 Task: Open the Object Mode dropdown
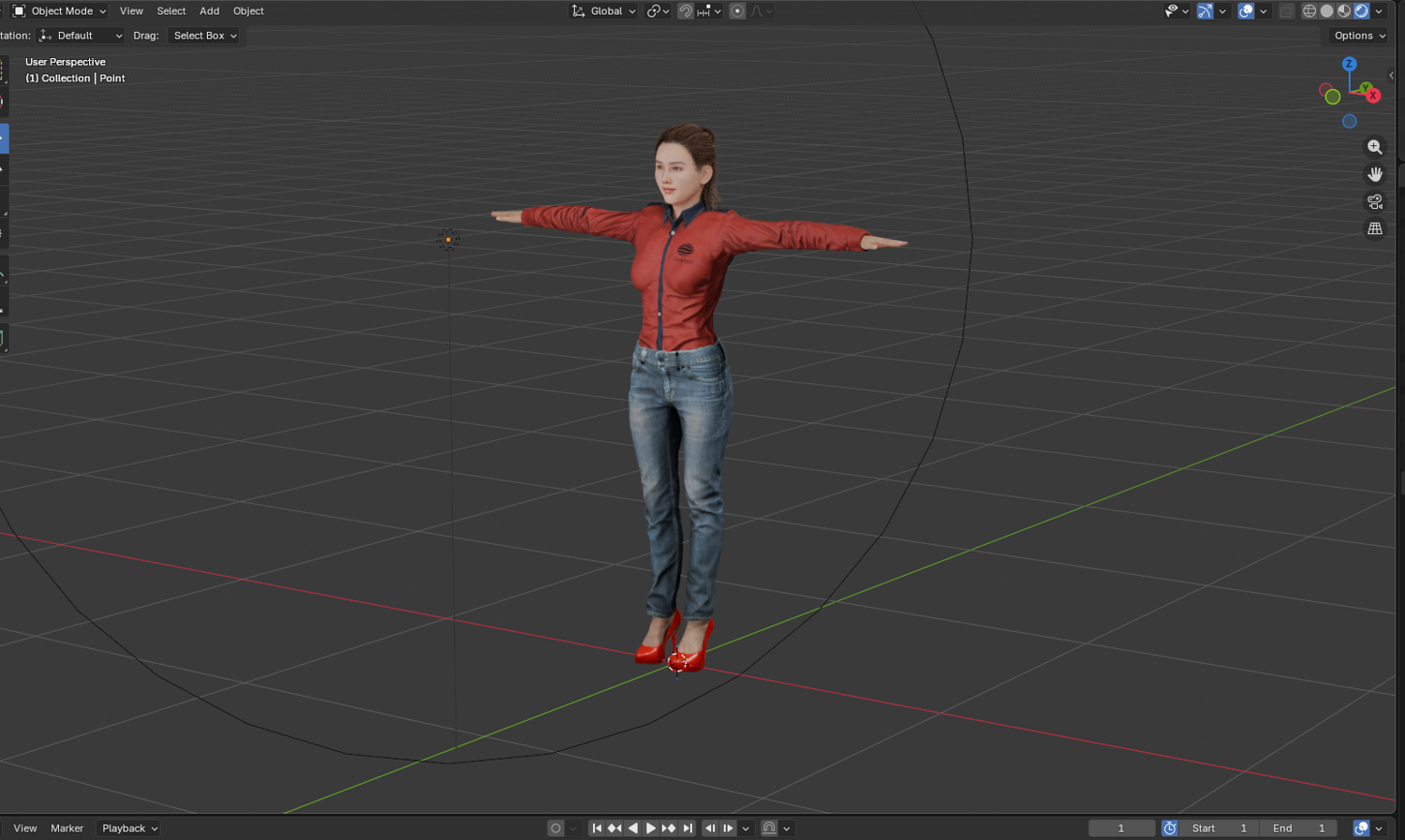[x=60, y=11]
